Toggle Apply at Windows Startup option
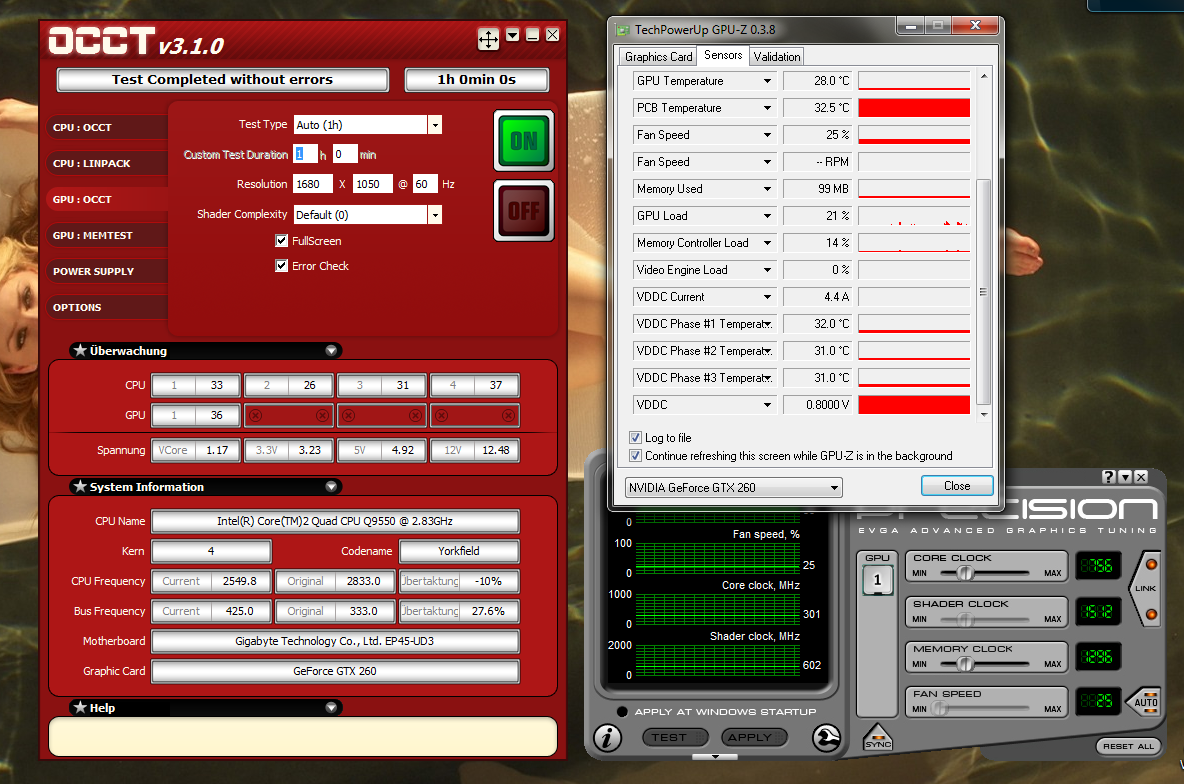Image resolution: width=1184 pixels, height=784 pixels. coord(622,711)
